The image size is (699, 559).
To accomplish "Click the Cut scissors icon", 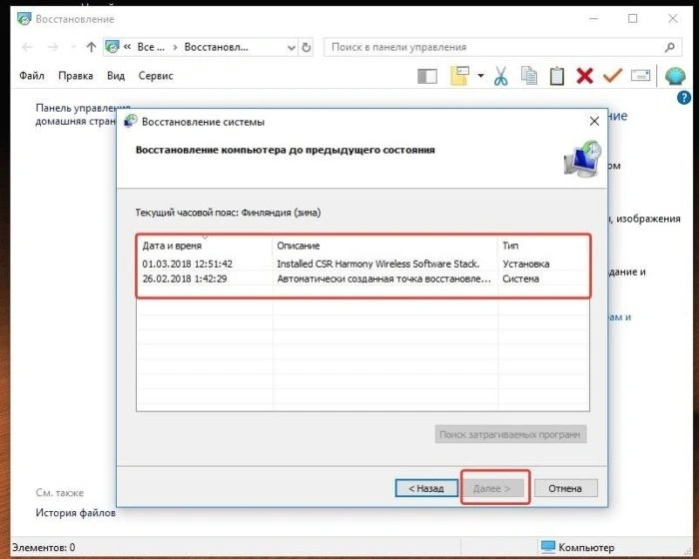I will tap(501, 76).
